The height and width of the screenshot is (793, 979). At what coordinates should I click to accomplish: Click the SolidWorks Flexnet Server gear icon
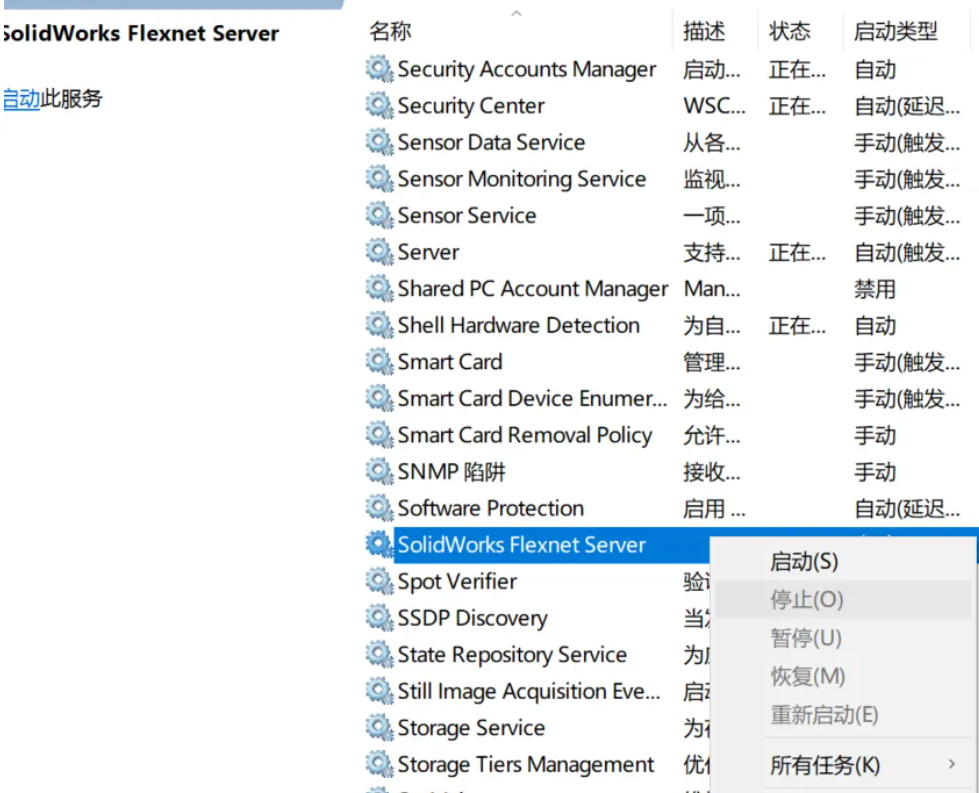(x=379, y=544)
